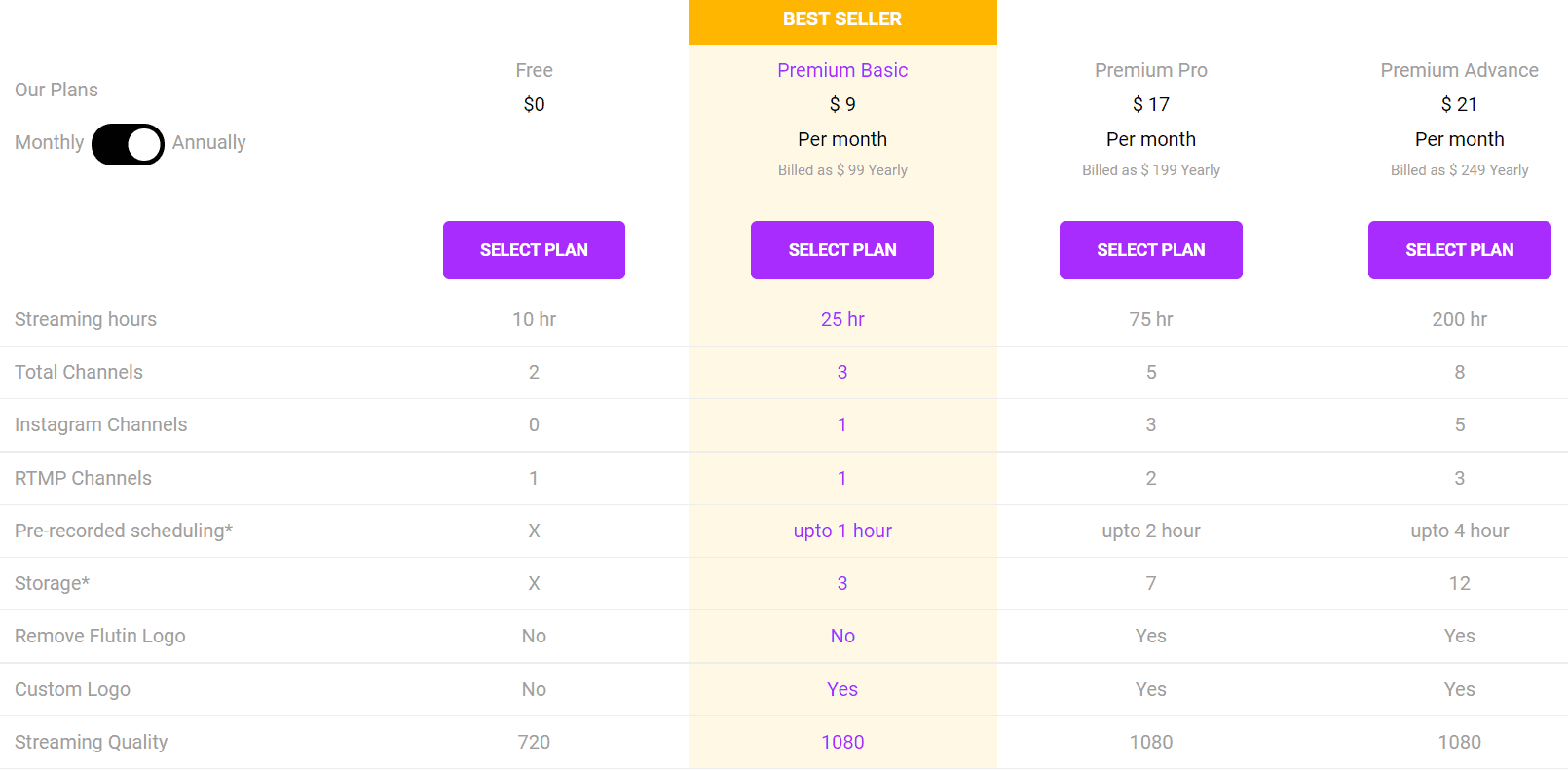The height and width of the screenshot is (769, 1568).
Task: Click Our Plans heading
Action: [56, 90]
